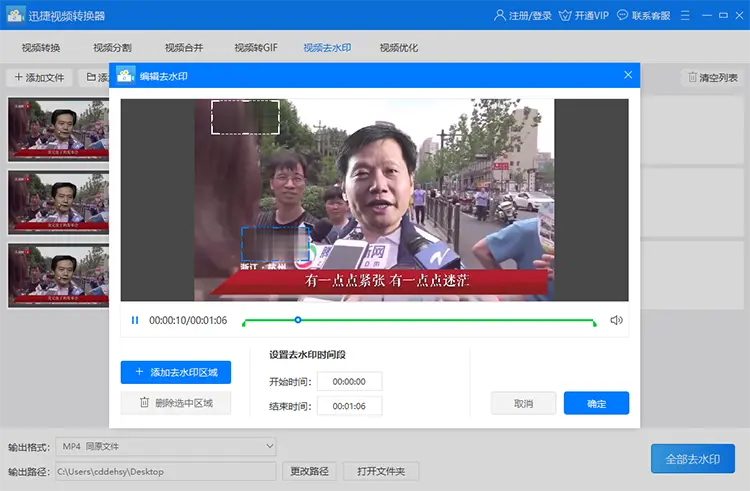Open the 视频转GIF tab
The height and width of the screenshot is (491, 750).
pos(256,47)
